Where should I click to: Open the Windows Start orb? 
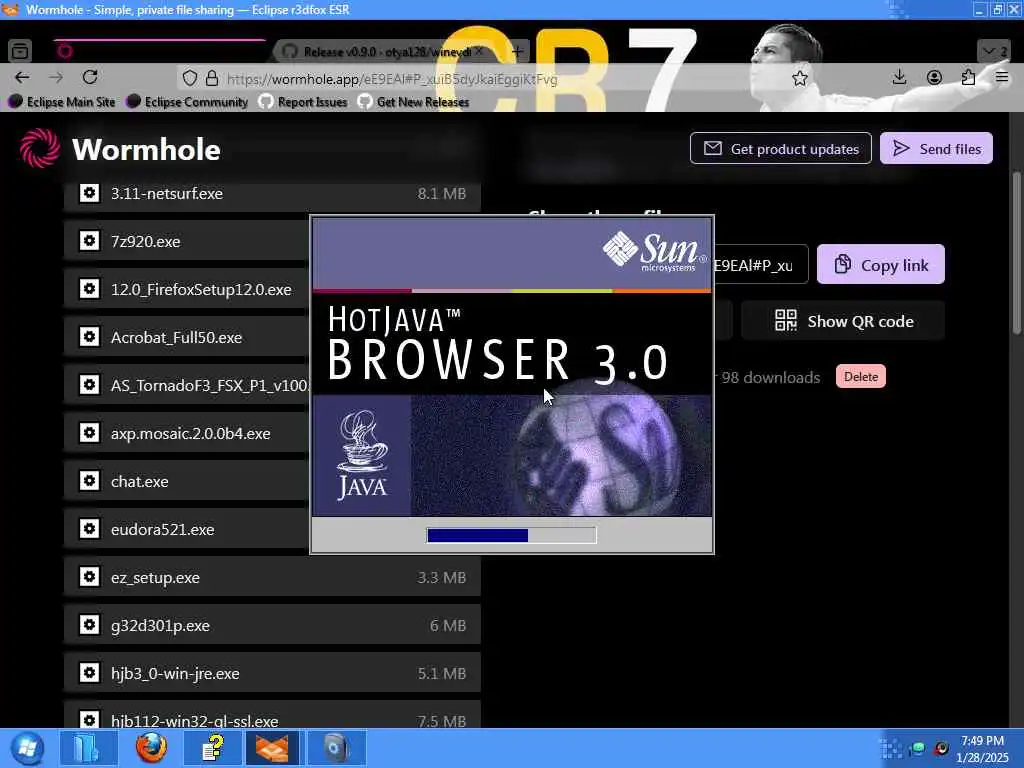27,748
